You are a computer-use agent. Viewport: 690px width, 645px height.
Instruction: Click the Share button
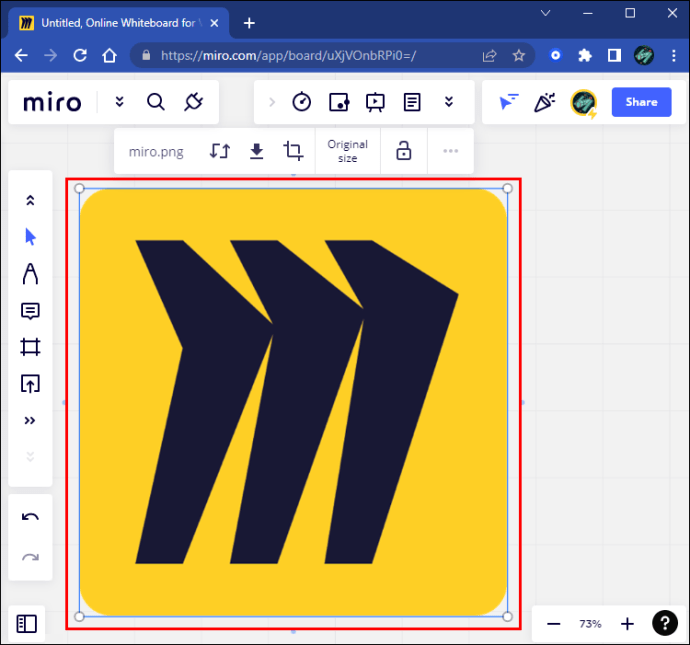(x=641, y=102)
